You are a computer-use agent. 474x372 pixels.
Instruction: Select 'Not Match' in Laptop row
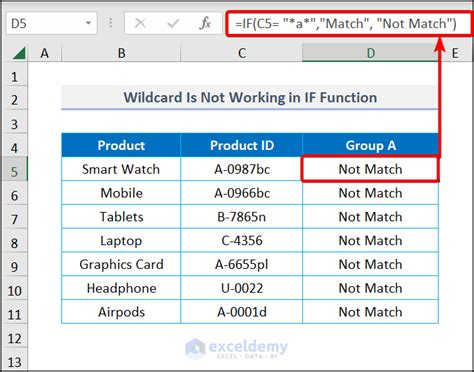[370, 240]
